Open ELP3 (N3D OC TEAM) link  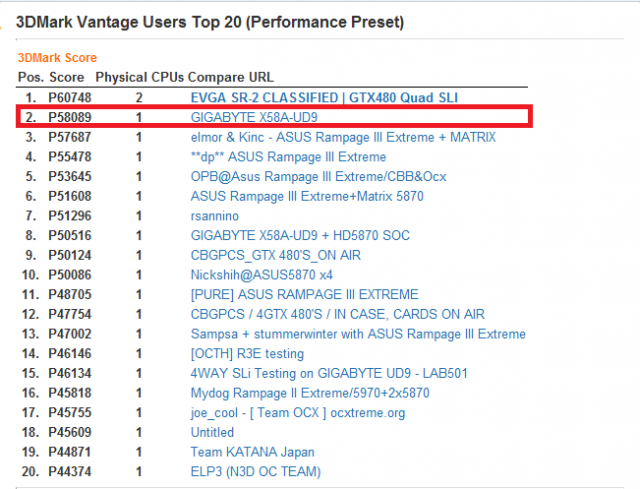tap(256, 472)
